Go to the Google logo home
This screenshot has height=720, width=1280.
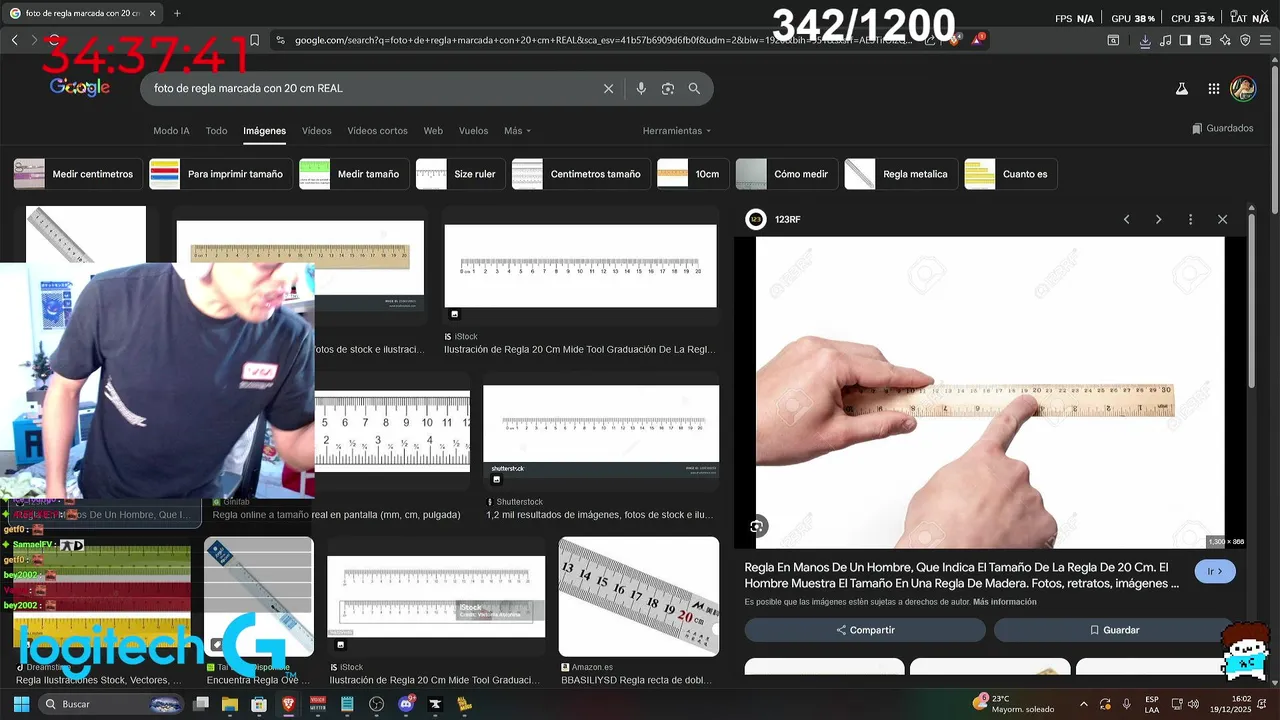tap(80, 88)
